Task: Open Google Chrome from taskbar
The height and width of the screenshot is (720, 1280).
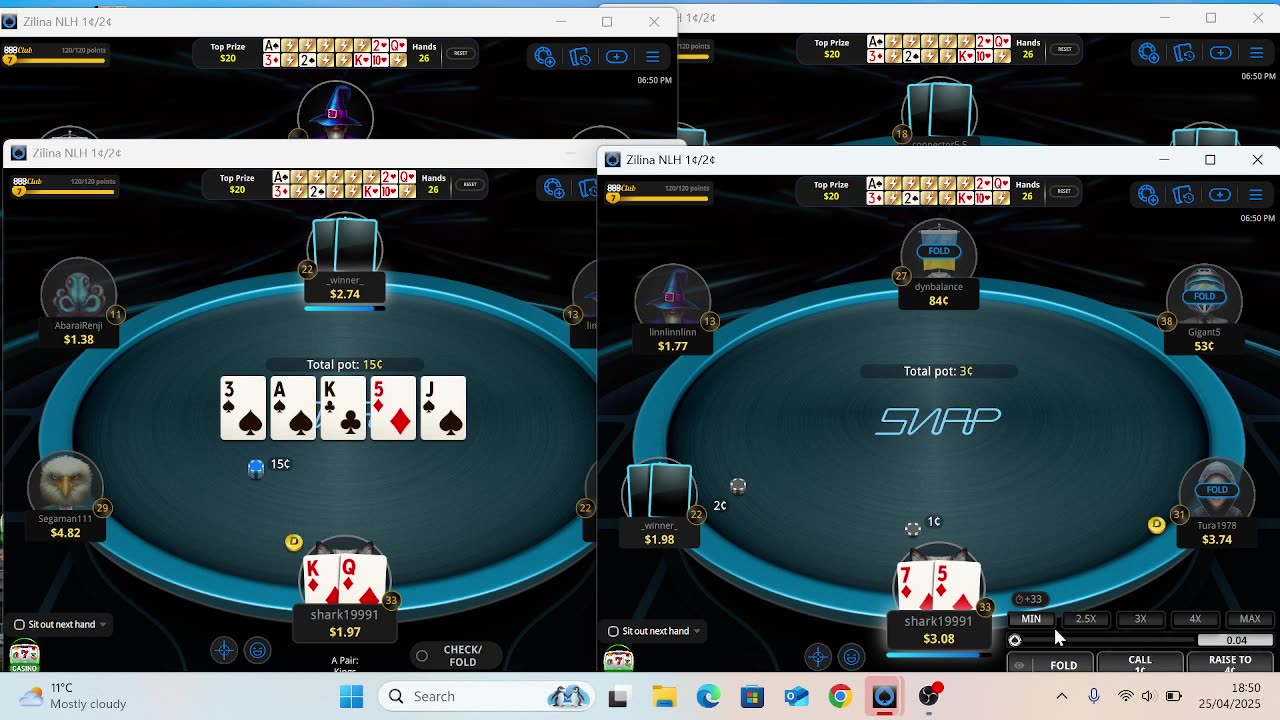Action: click(x=840, y=696)
